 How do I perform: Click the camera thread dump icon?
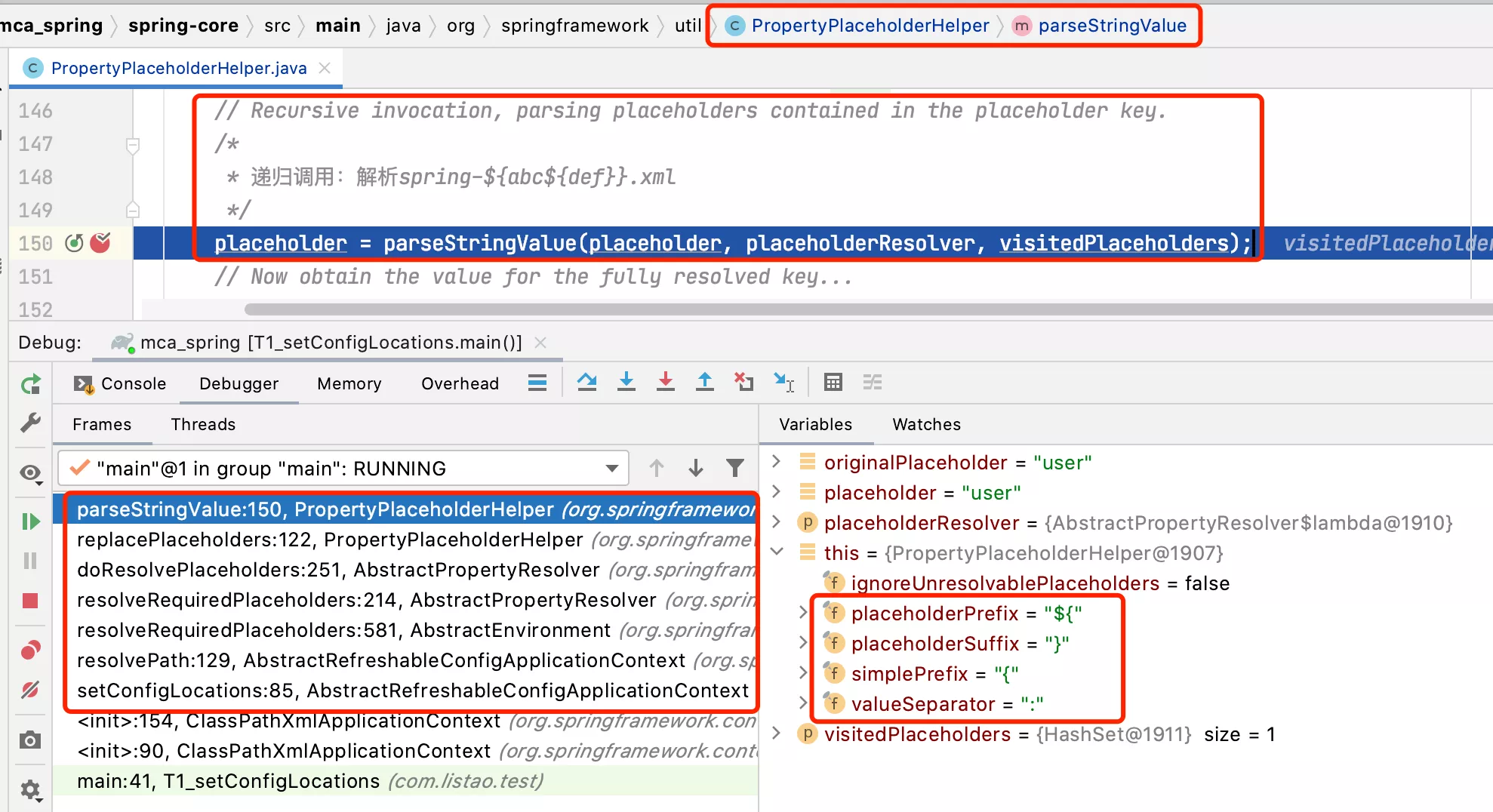pos(31,740)
